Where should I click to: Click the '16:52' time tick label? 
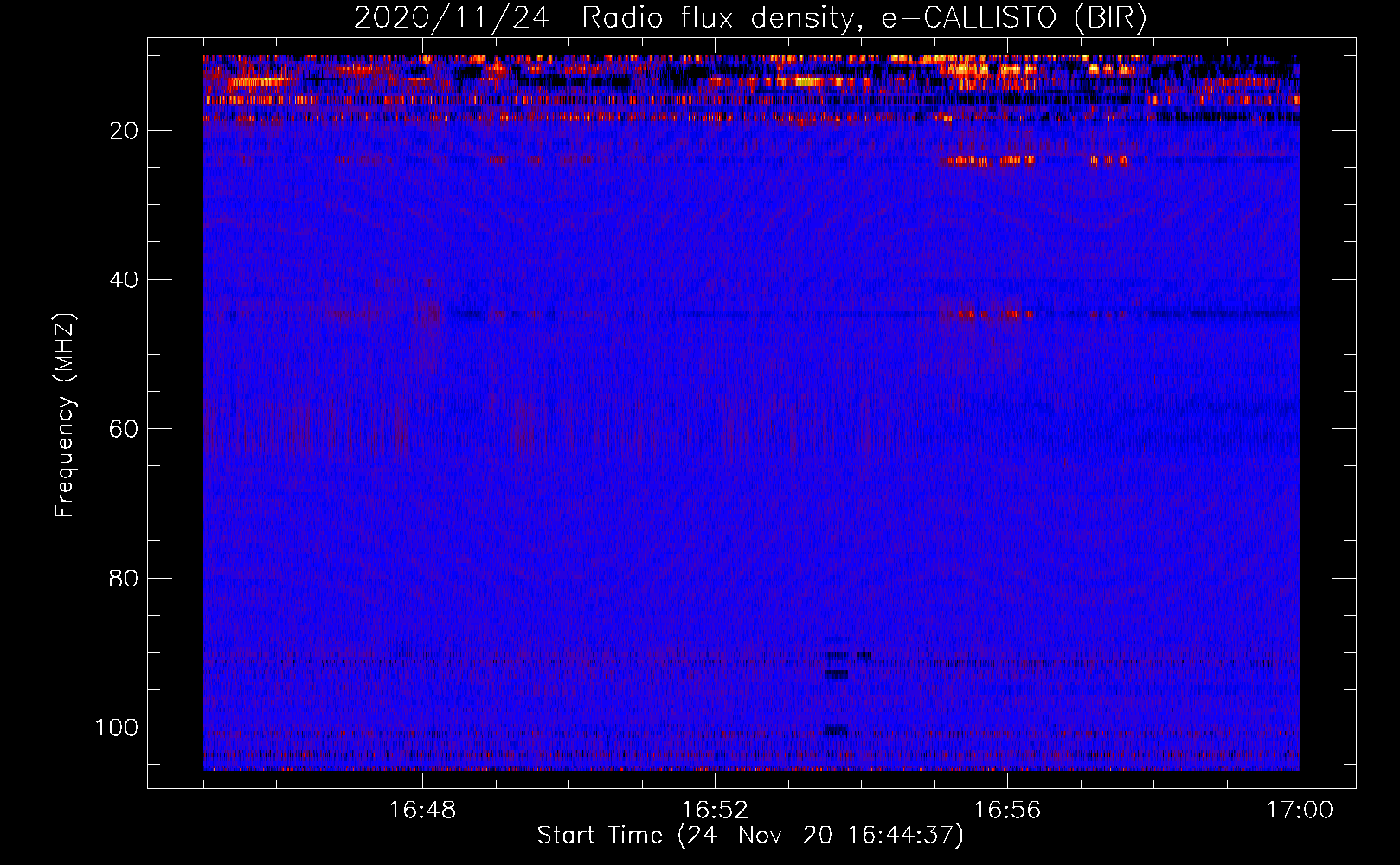[x=715, y=811]
